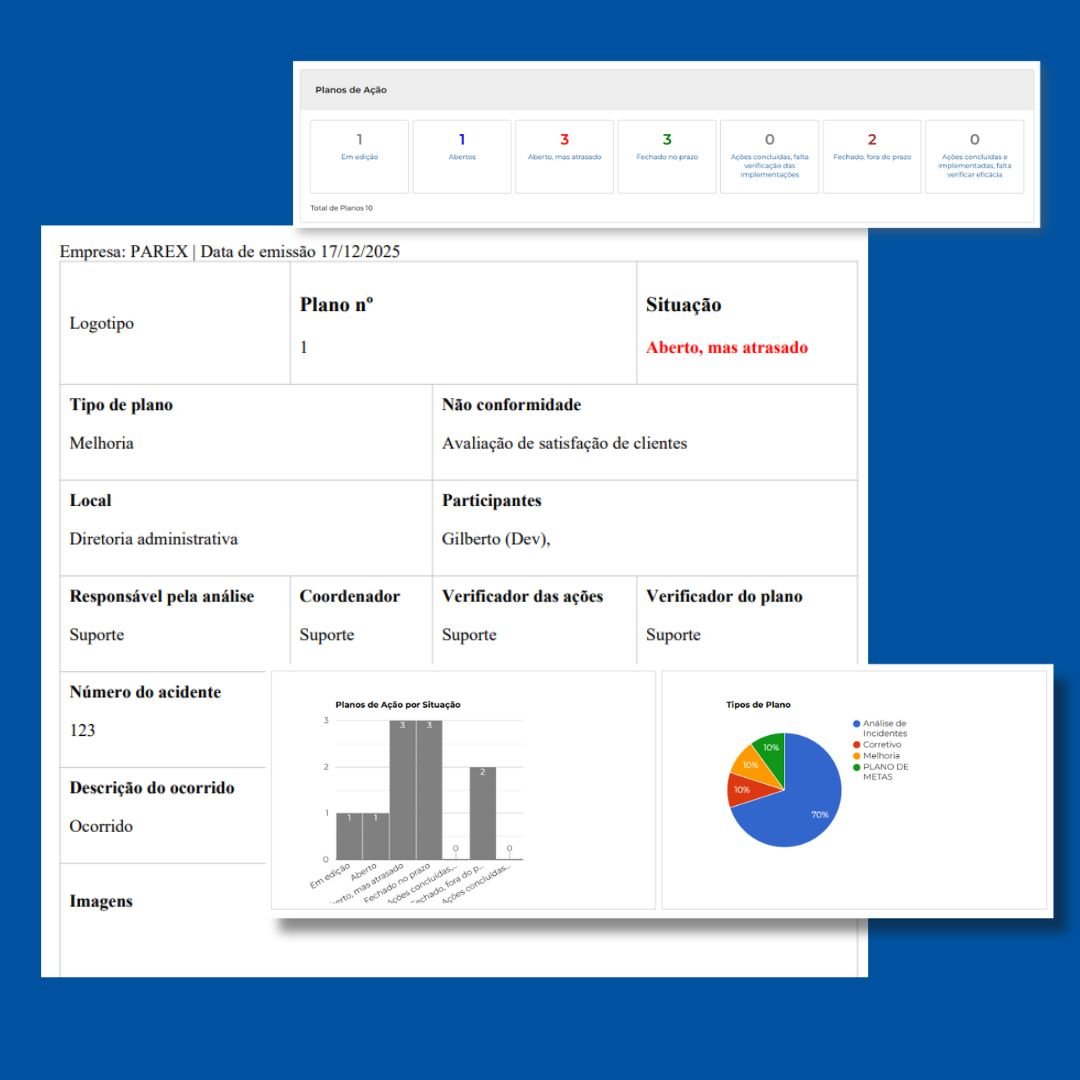Select the "Aberto, mas atrasado" summary card
The image size is (1080, 1080).
pos(564,156)
